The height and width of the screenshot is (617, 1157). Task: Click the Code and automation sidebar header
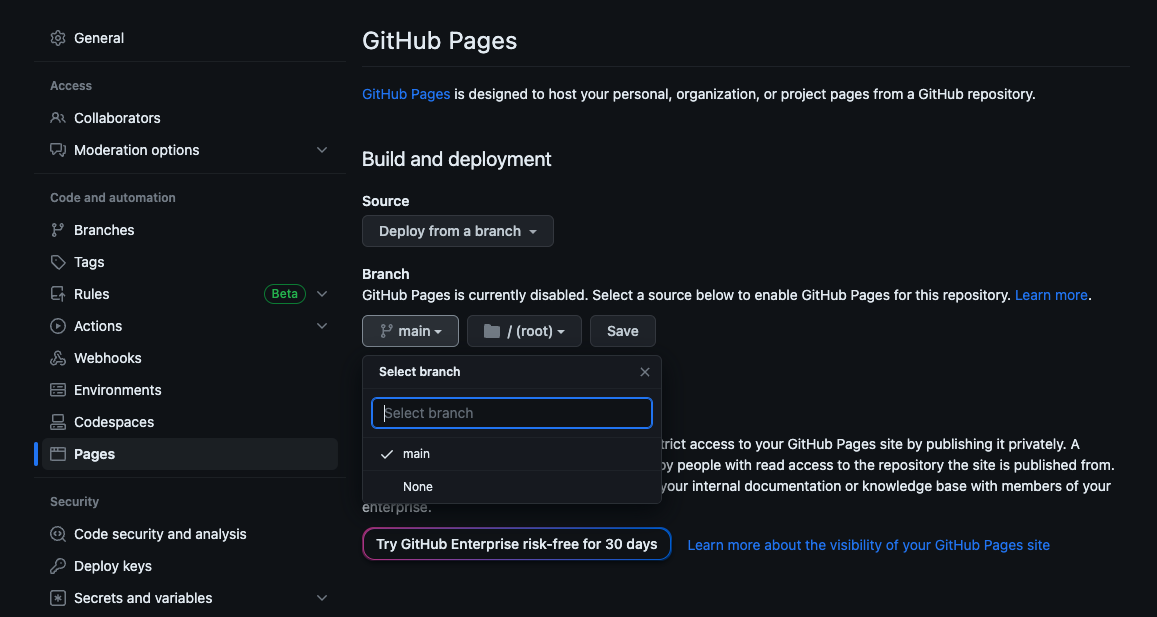[113, 198]
